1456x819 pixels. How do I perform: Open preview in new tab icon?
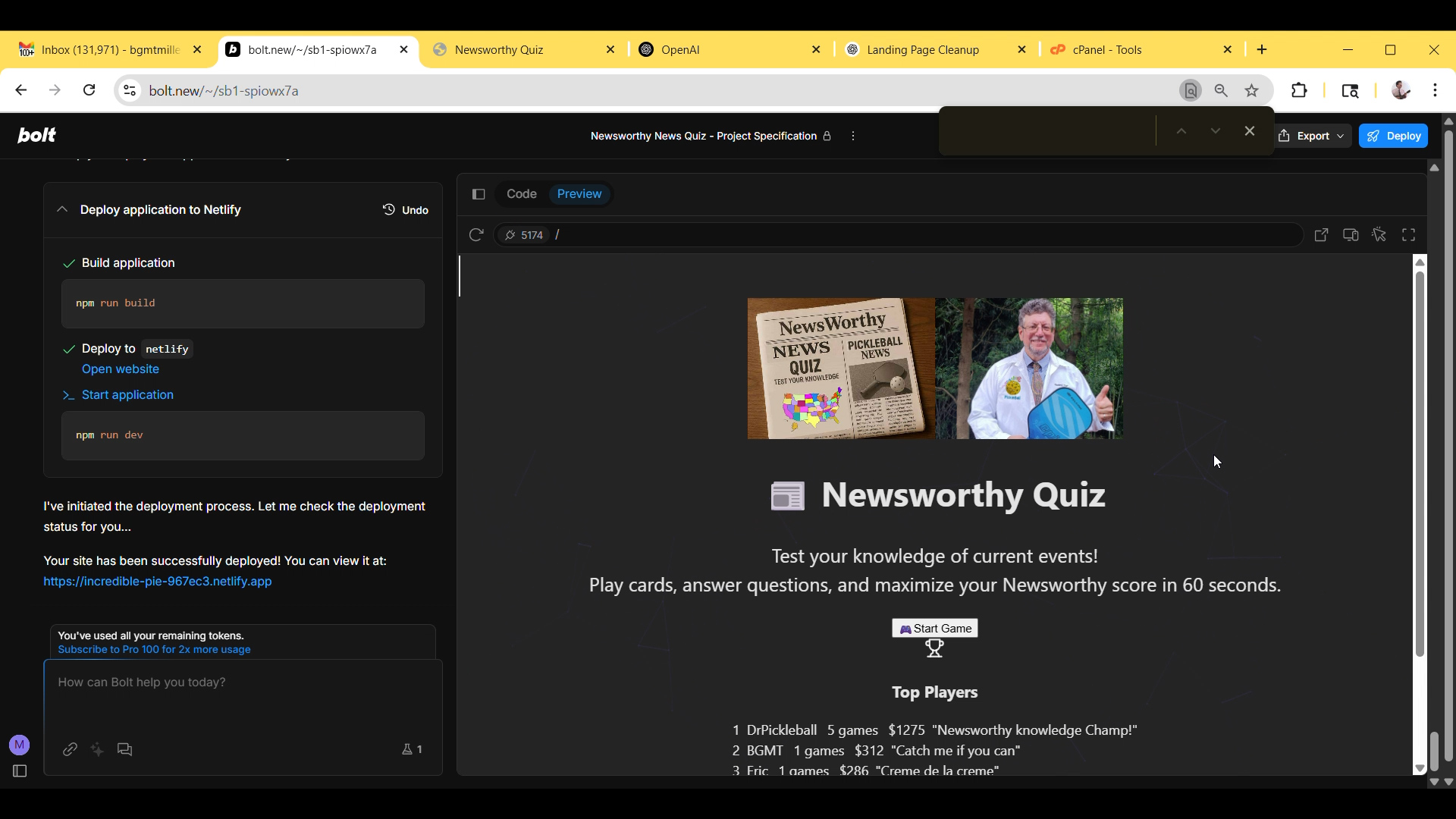[1321, 235]
